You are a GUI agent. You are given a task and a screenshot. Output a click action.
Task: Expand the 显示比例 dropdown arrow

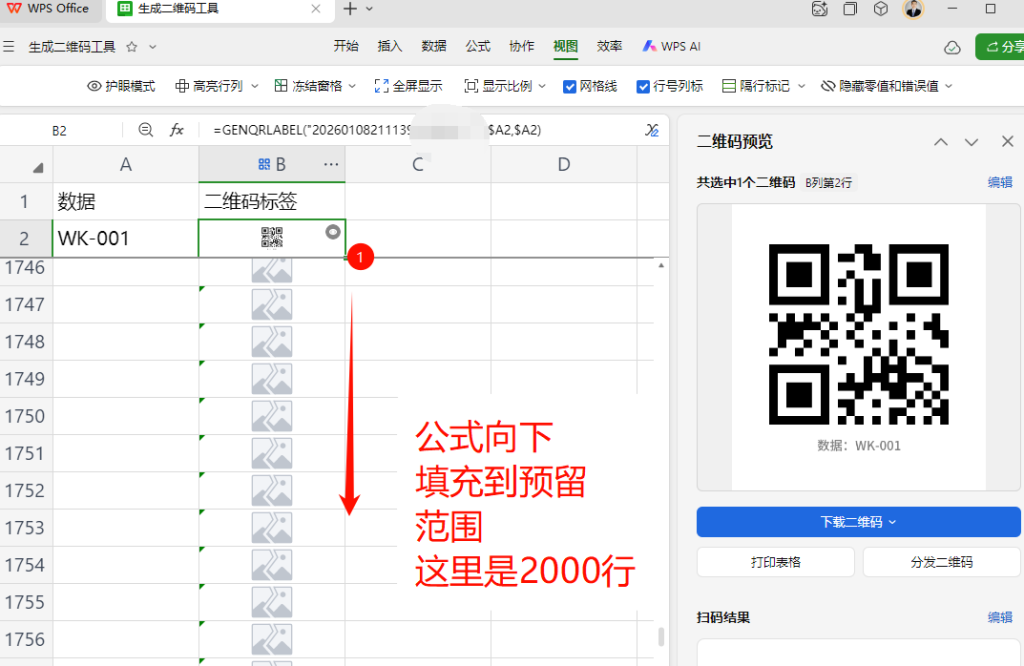point(542,86)
